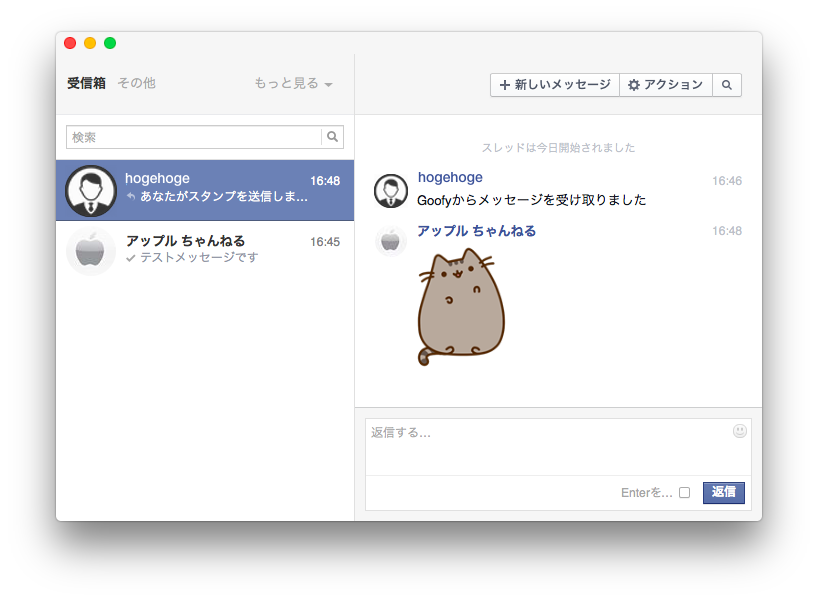The height and width of the screenshot is (601, 818).
Task: Click the 新しいメッセージ button
Action: tap(555, 85)
